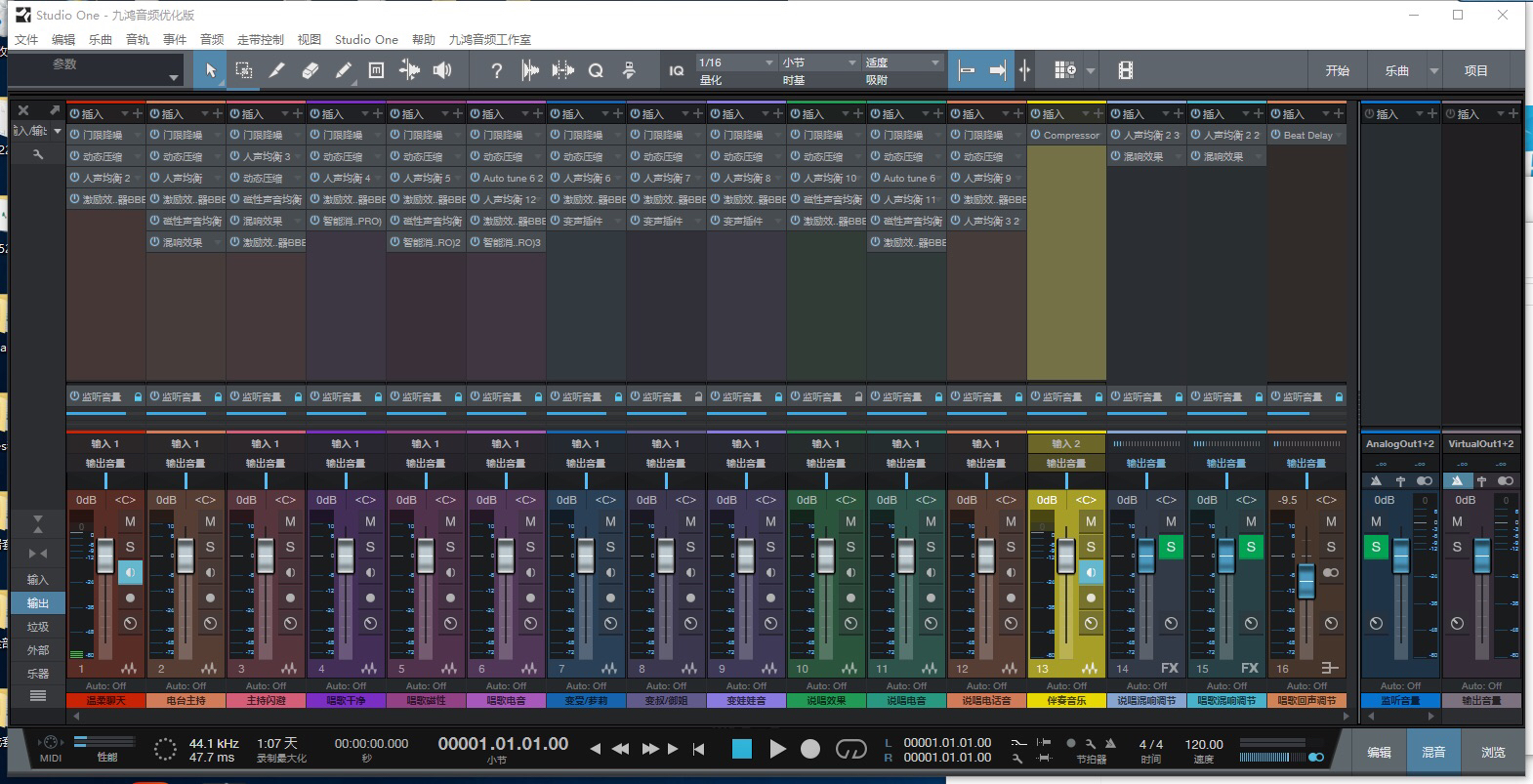Screen dimensions: 1533x784
Task: Close the mixer console with X icon
Action: coord(24,110)
